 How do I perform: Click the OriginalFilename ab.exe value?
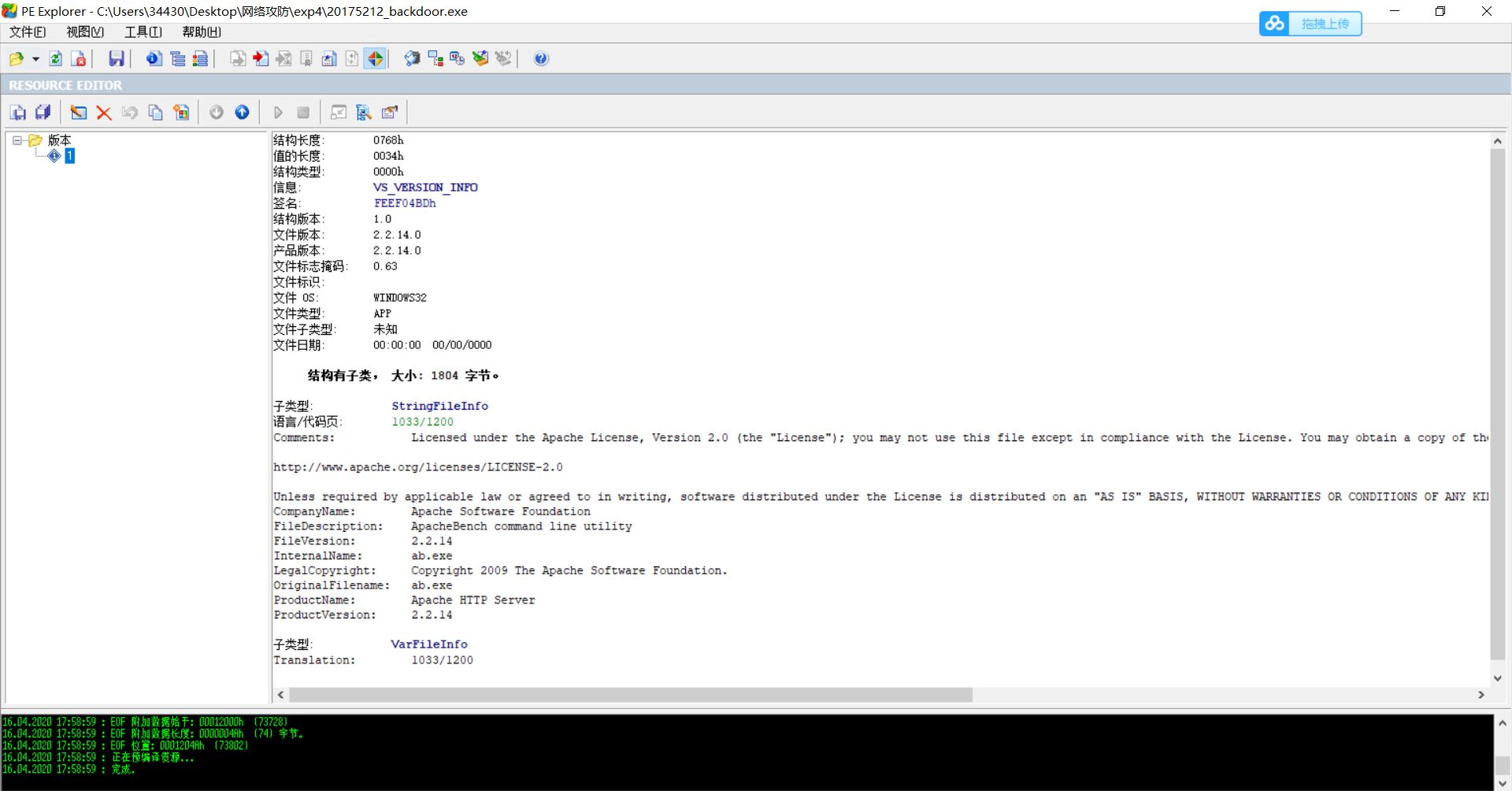(432, 585)
